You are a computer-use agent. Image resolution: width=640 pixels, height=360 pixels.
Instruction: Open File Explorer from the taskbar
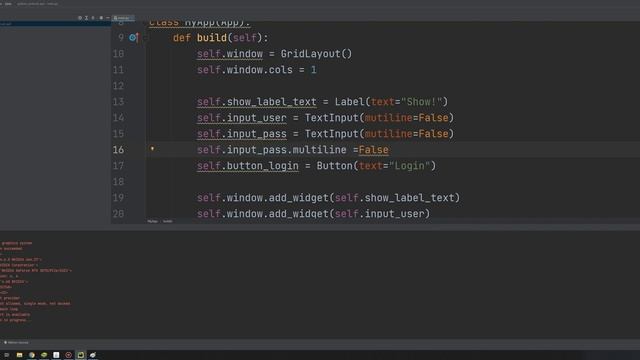[x=19, y=355]
